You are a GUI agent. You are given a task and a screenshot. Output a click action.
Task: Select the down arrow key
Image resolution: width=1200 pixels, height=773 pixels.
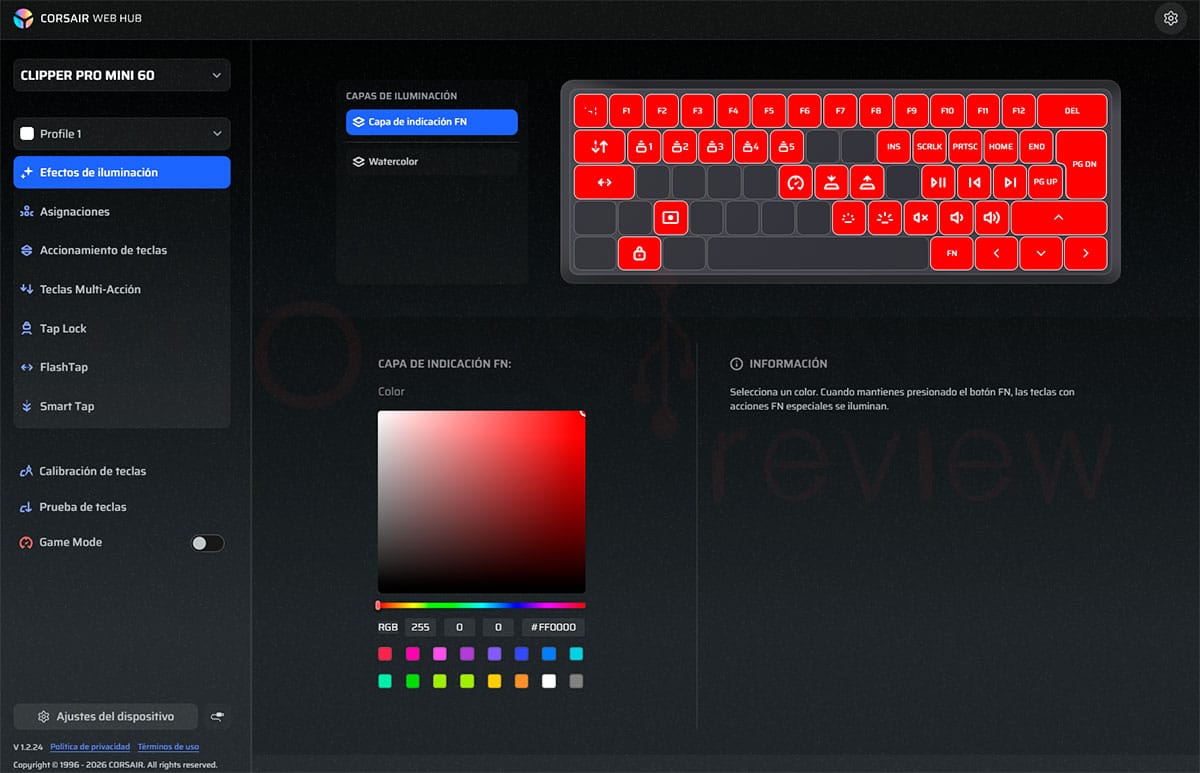pos(1041,254)
